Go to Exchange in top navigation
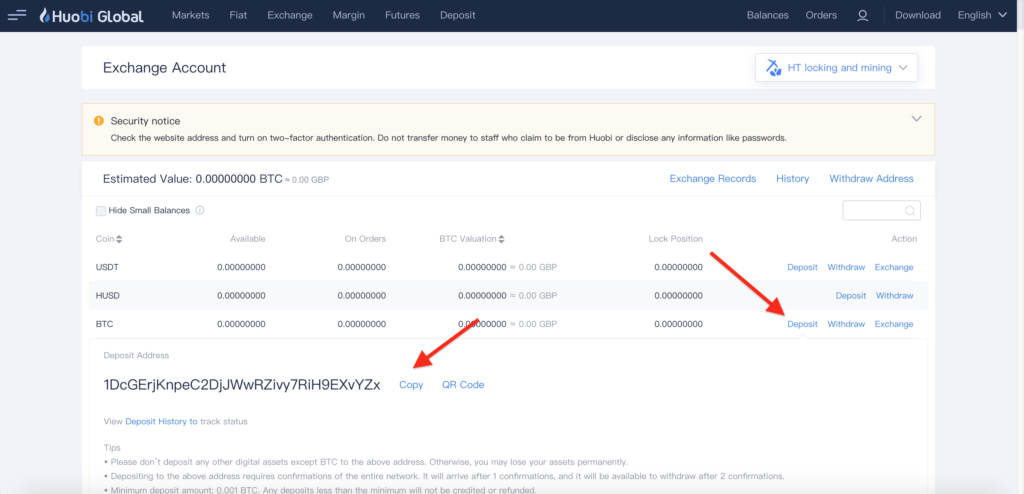Screen dimensions: 1024x494 [x=290, y=15]
